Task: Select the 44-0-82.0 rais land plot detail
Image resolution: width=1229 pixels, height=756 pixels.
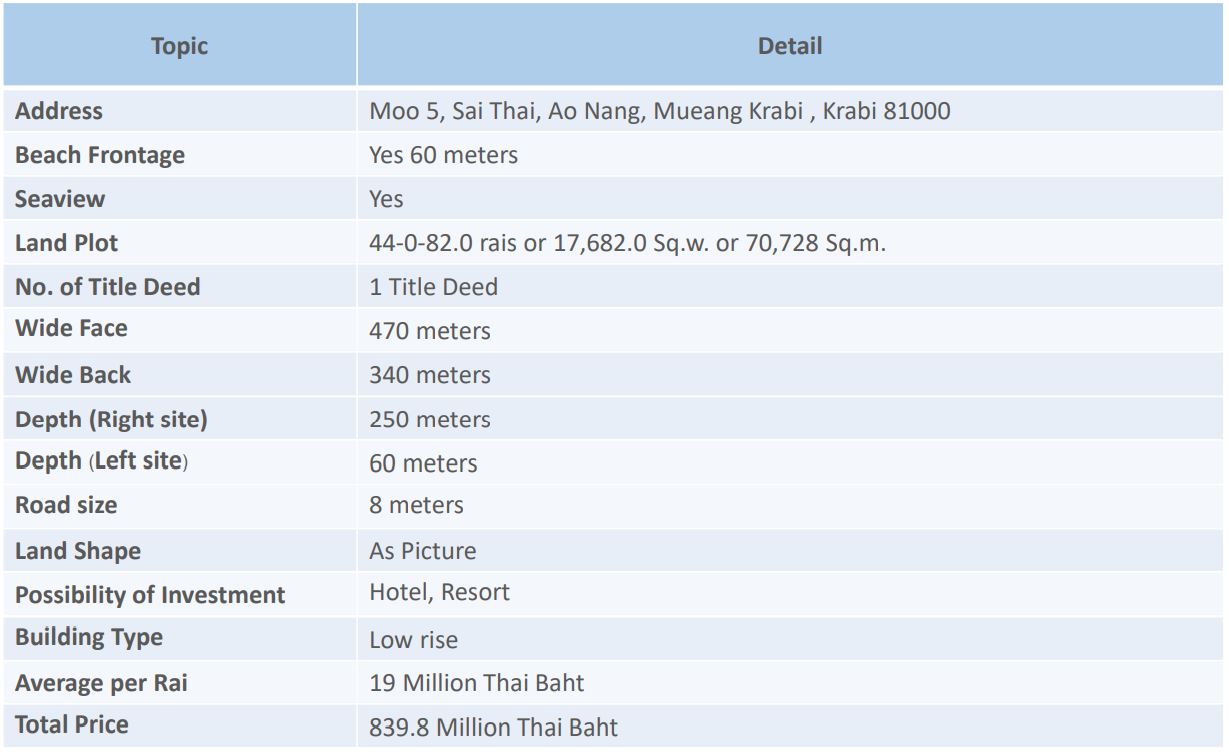Action: 627,243
